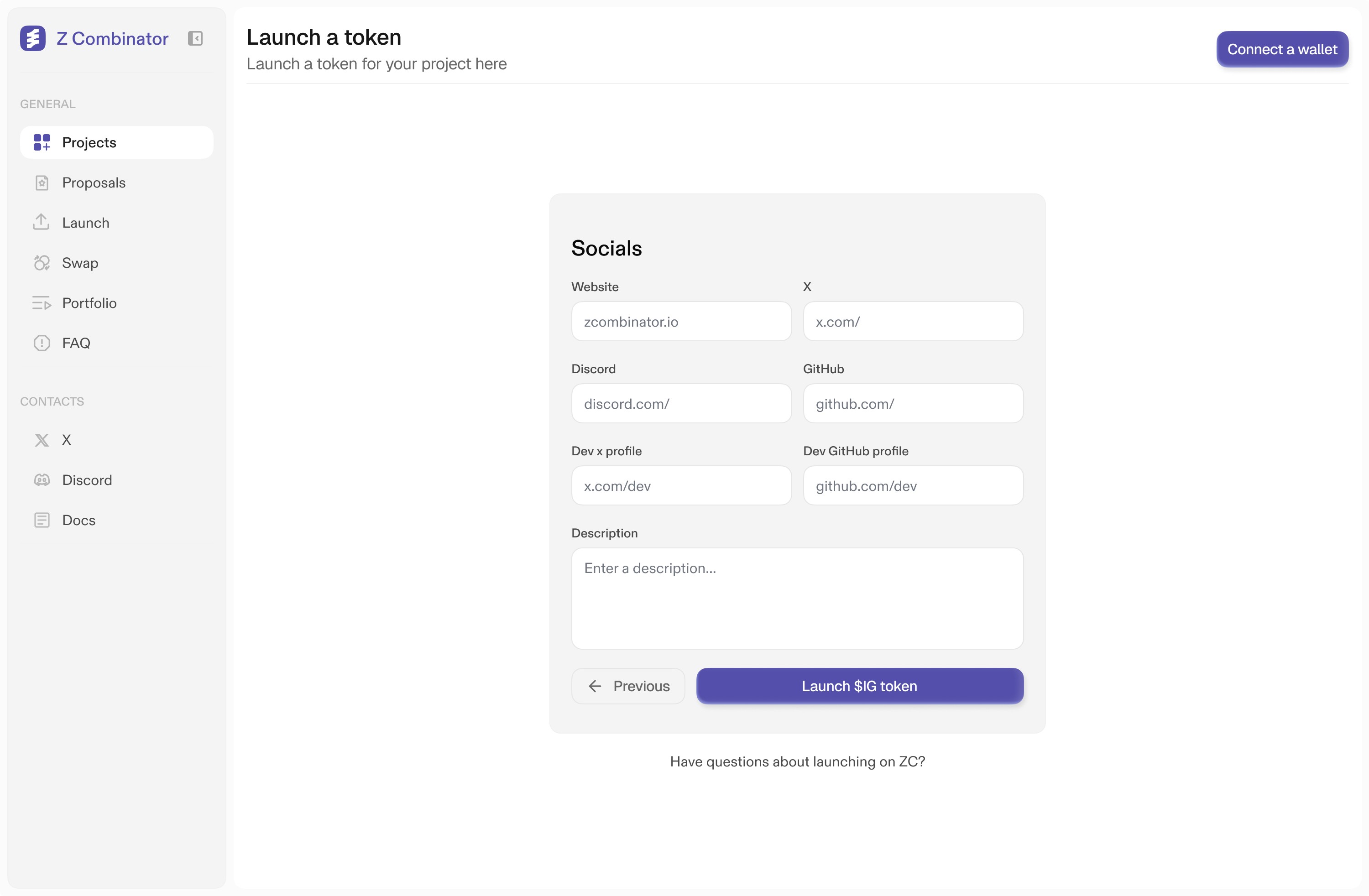Image resolution: width=1369 pixels, height=896 pixels.
Task: Click the Z Combinator logo icon
Action: click(x=33, y=38)
